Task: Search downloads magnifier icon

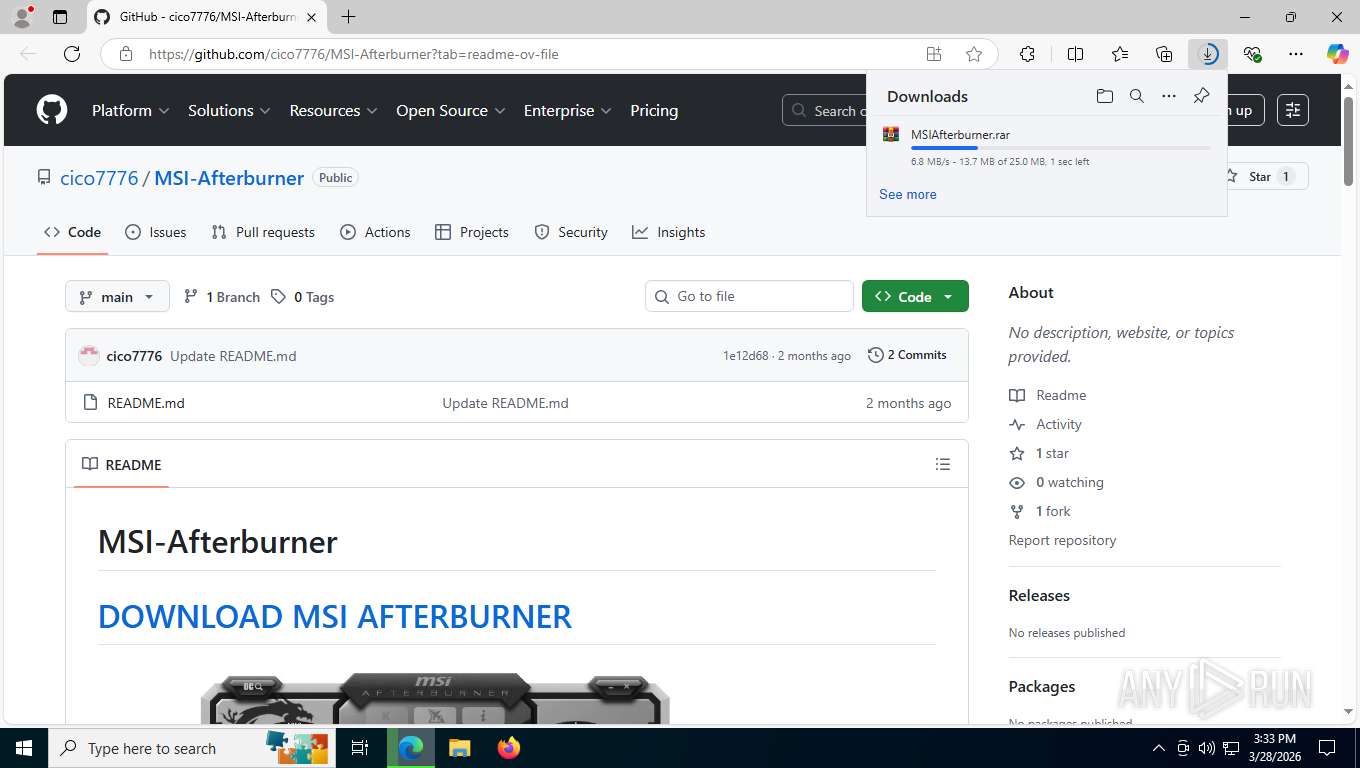Action: 1136,96
